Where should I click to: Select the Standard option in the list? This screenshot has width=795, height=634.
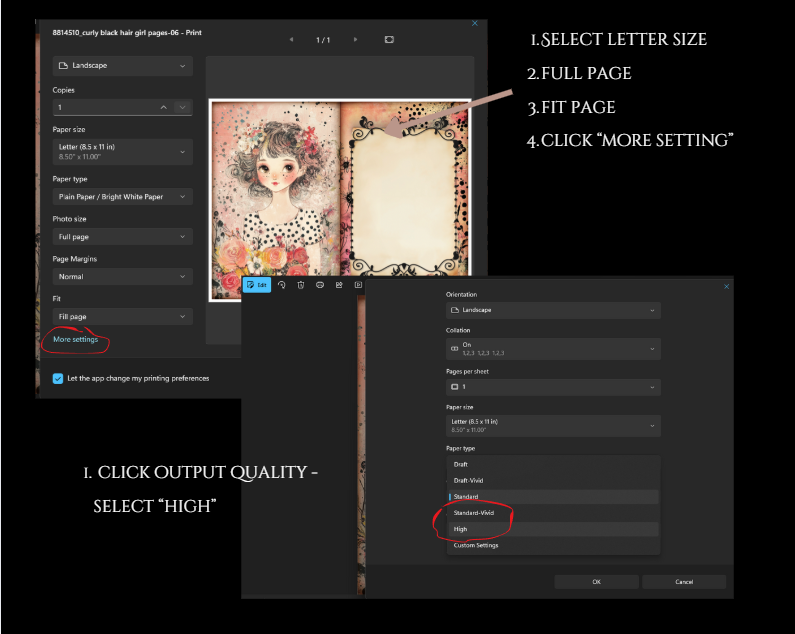[553, 497]
